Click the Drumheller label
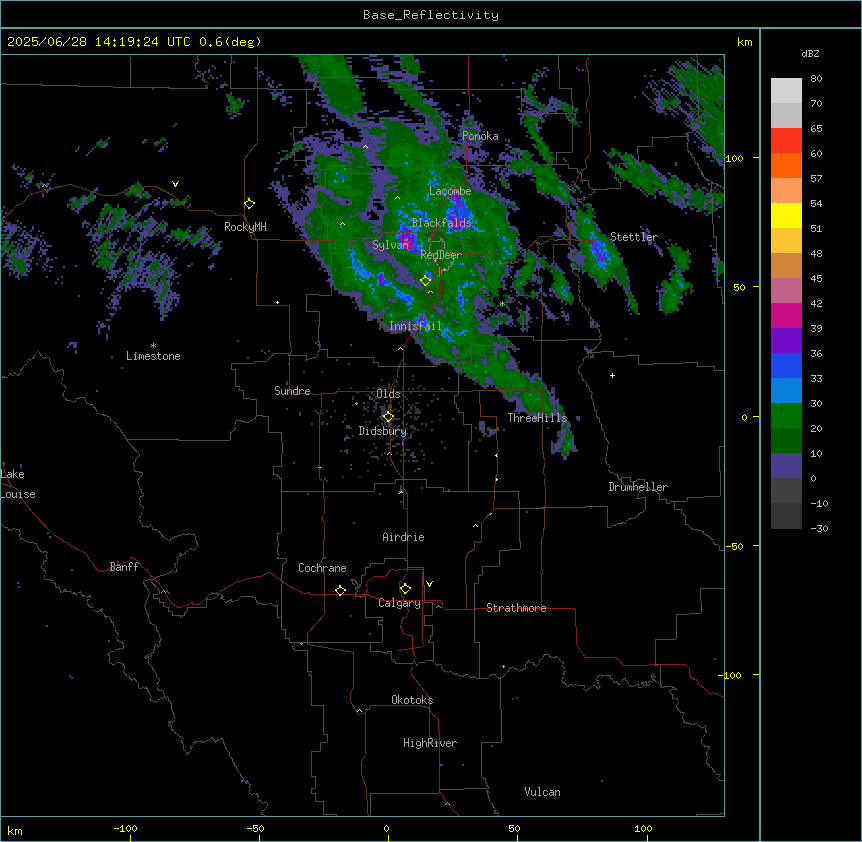The height and width of the screenshot is (842, 862). (x=638, y=487)
